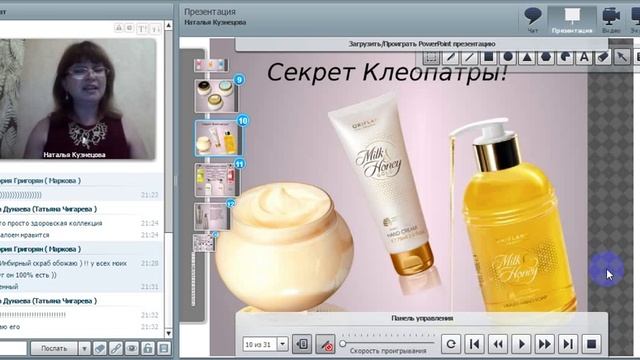Select the filled circle shape tool
Viewport: 640px width, 360px height.
pos(508,57)
